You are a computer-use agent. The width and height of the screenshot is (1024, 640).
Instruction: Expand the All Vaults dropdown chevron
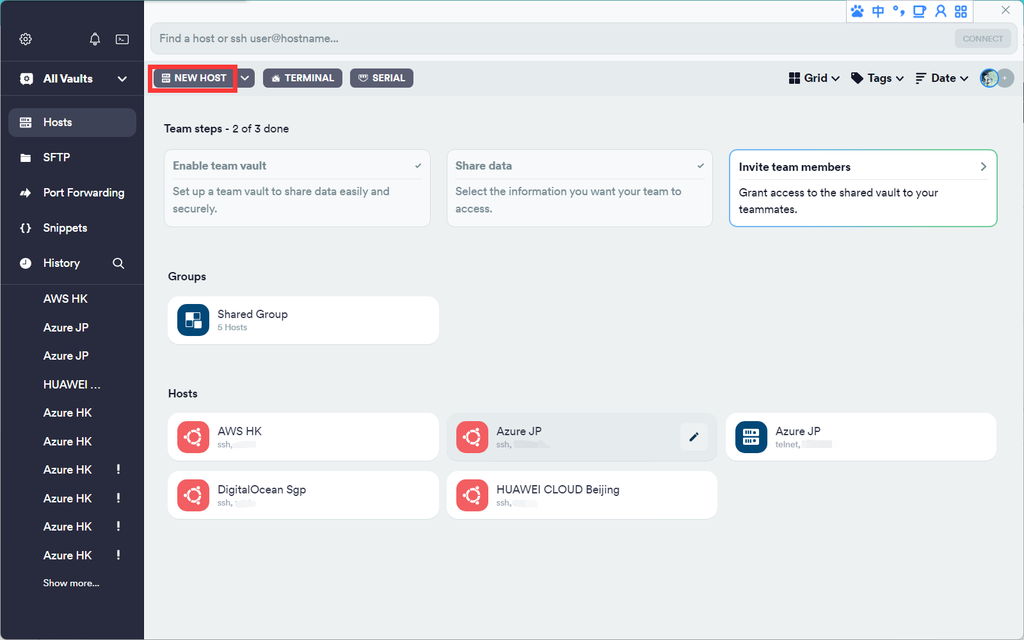pyautogui.click(x=122, y=79)
